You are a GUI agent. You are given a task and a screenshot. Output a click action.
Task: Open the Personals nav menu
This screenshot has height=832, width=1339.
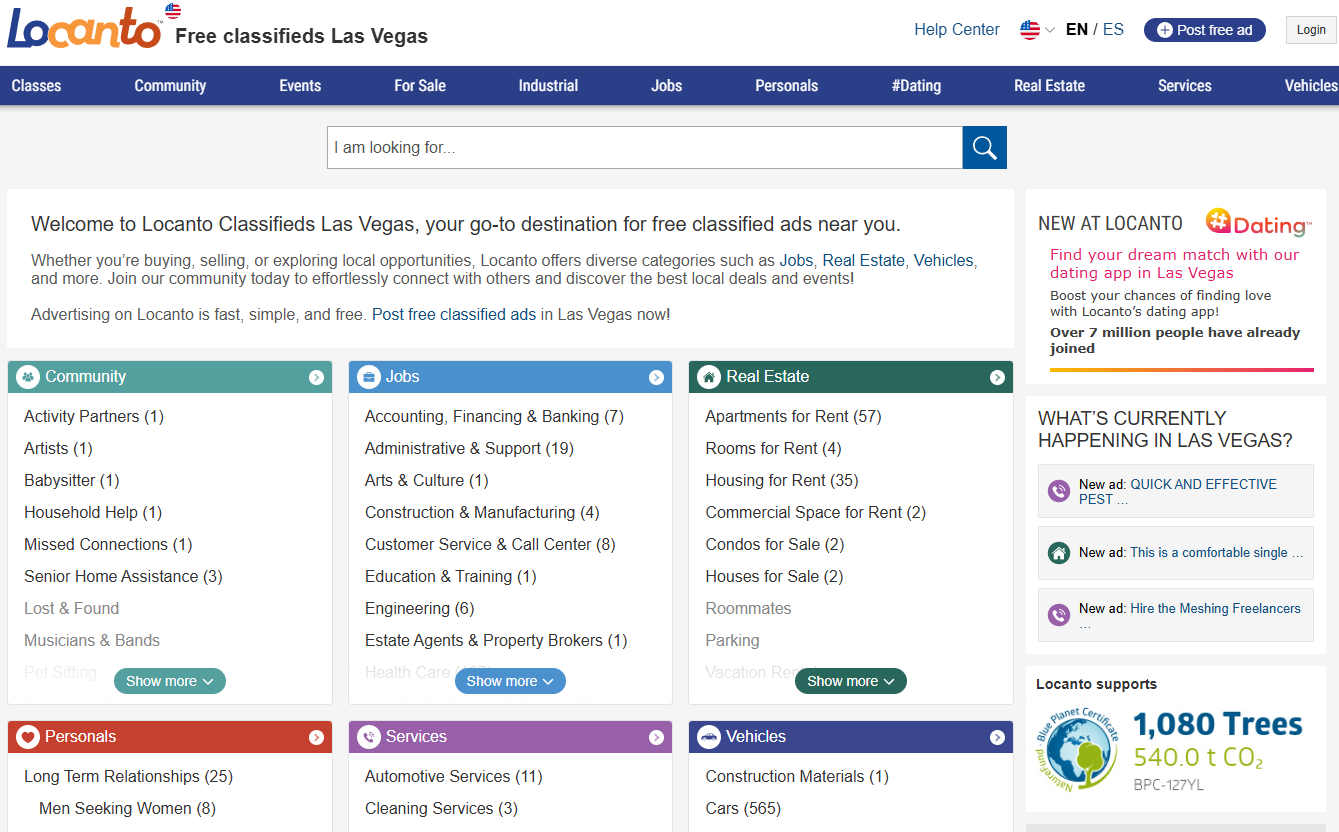(x=786, y=86)
